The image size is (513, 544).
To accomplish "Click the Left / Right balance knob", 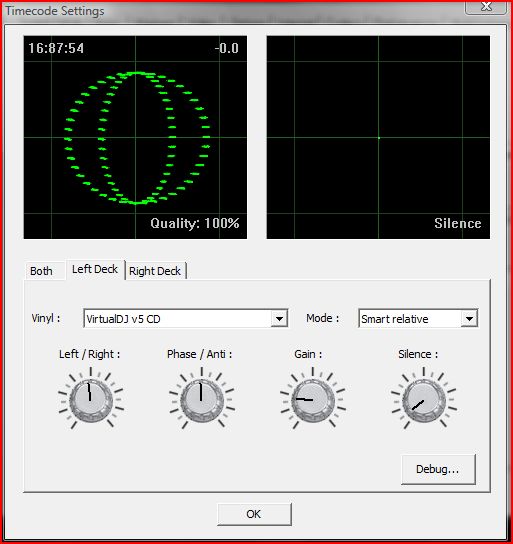I will (91, 400).
